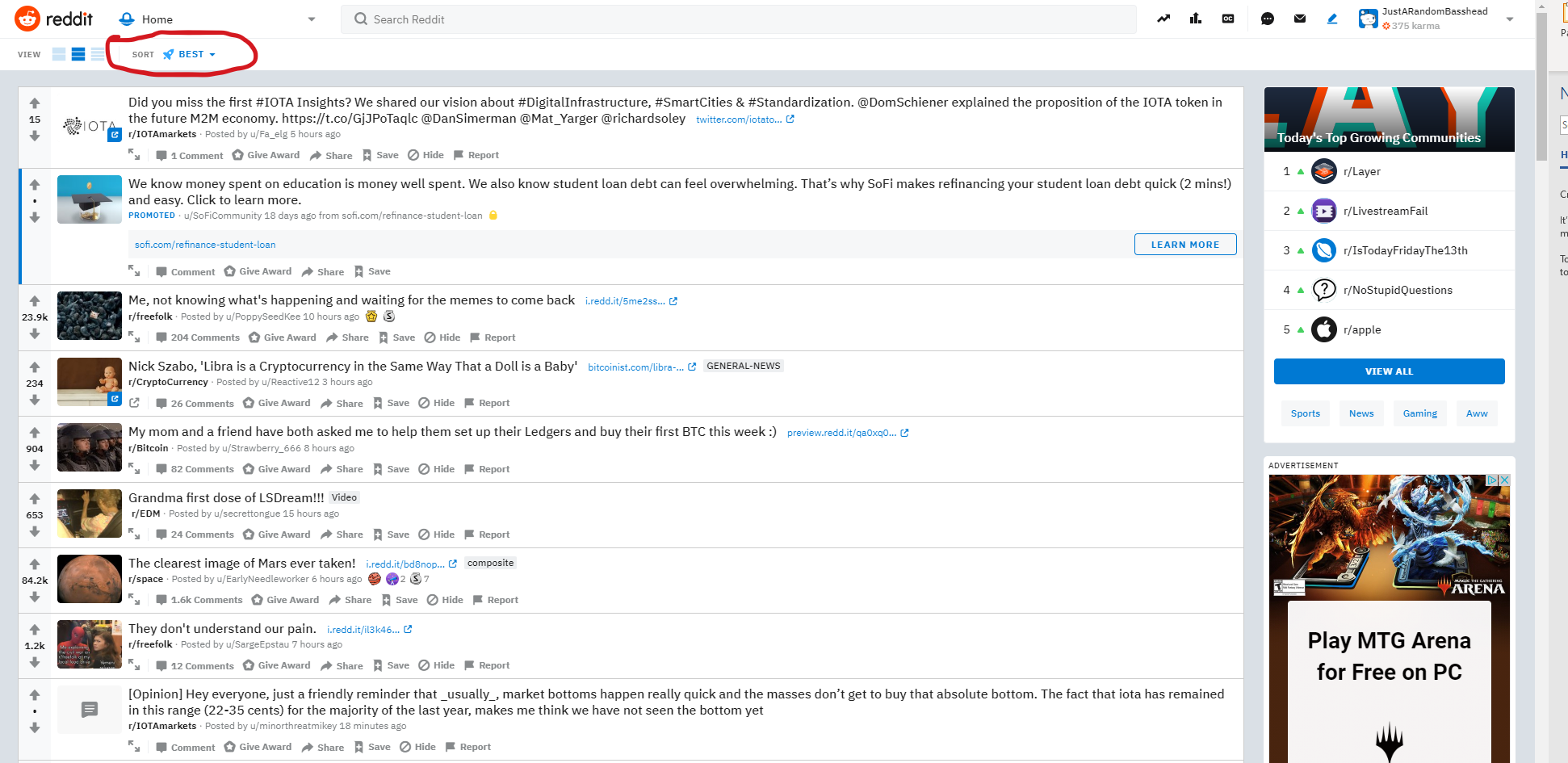Expand the freefolk memes post preview
1568x763 pixels.
click(x=134, y=337)
